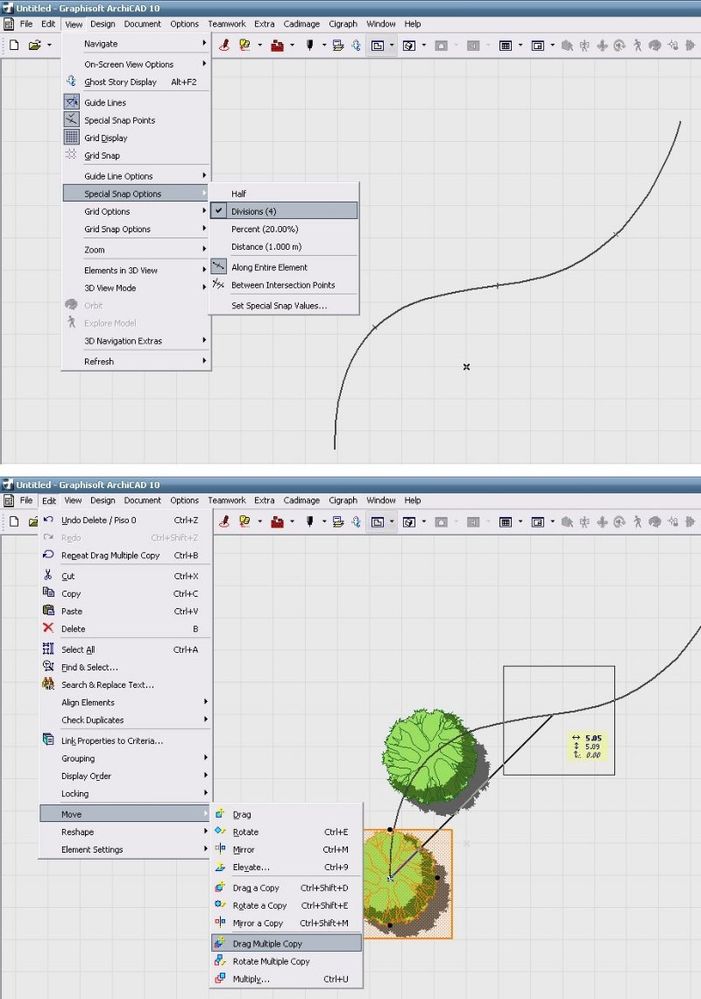Choose Multiply… in the Move submenu
701x999 pixels.
tap(286, 979)
